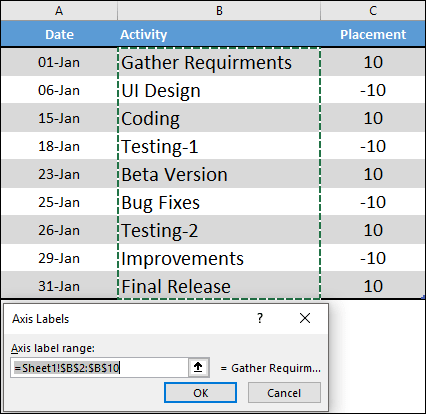Screen dimensions: 426x414
Task: Select the Bug Fixes cell
Action: click(219, 202)
